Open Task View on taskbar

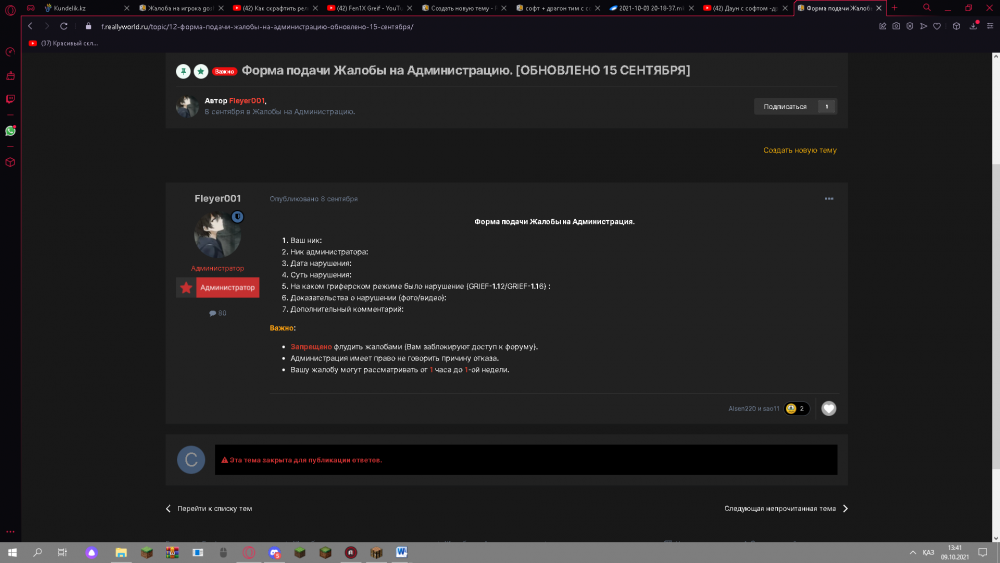[62, 552]
